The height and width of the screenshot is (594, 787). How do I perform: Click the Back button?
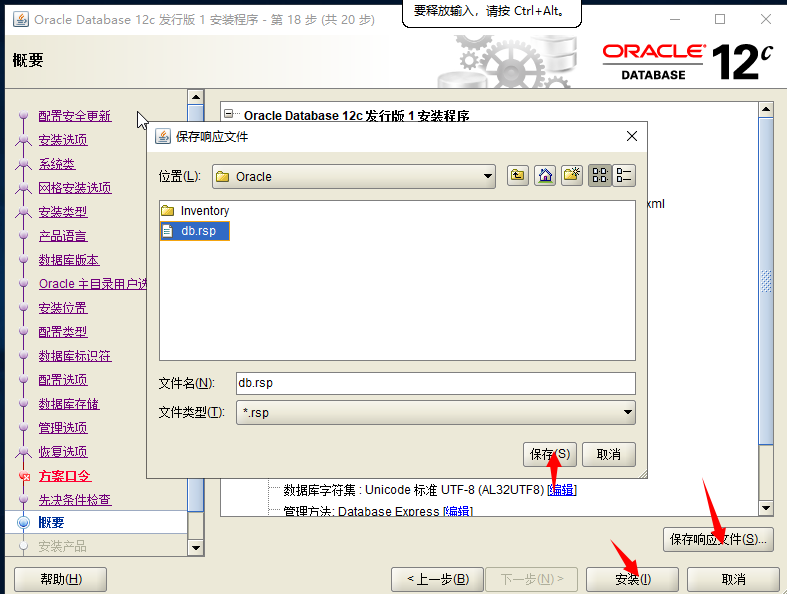click(x=437, y=579)
